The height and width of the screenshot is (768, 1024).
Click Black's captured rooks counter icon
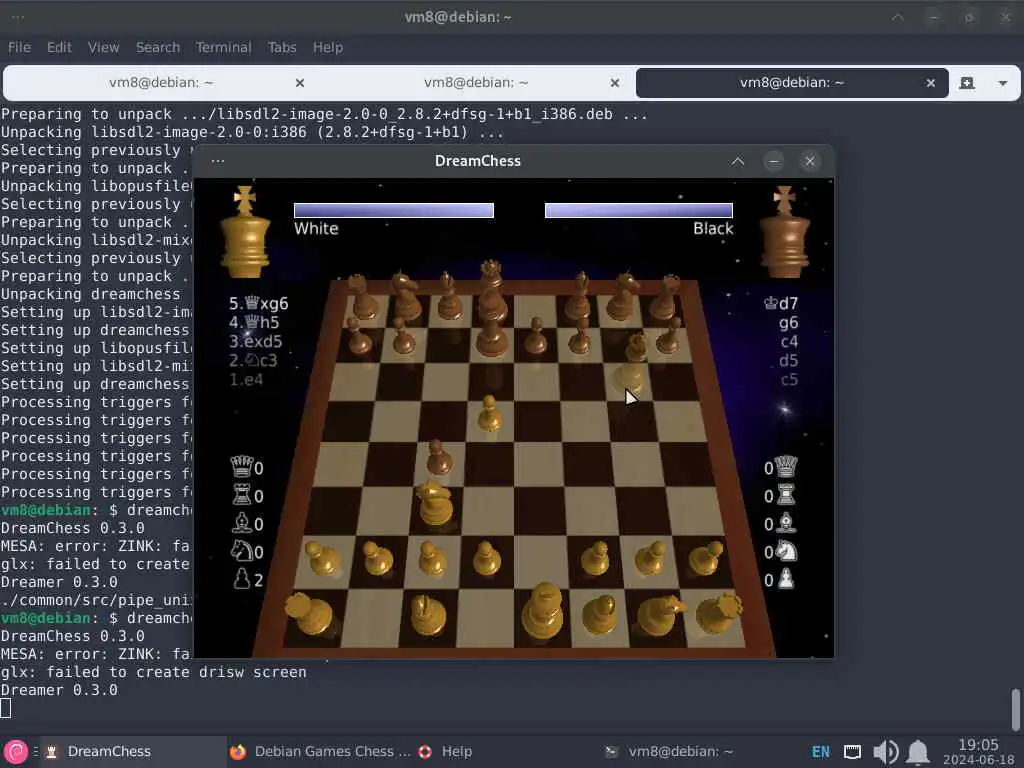pyautogui.click(x=786, y=495)
